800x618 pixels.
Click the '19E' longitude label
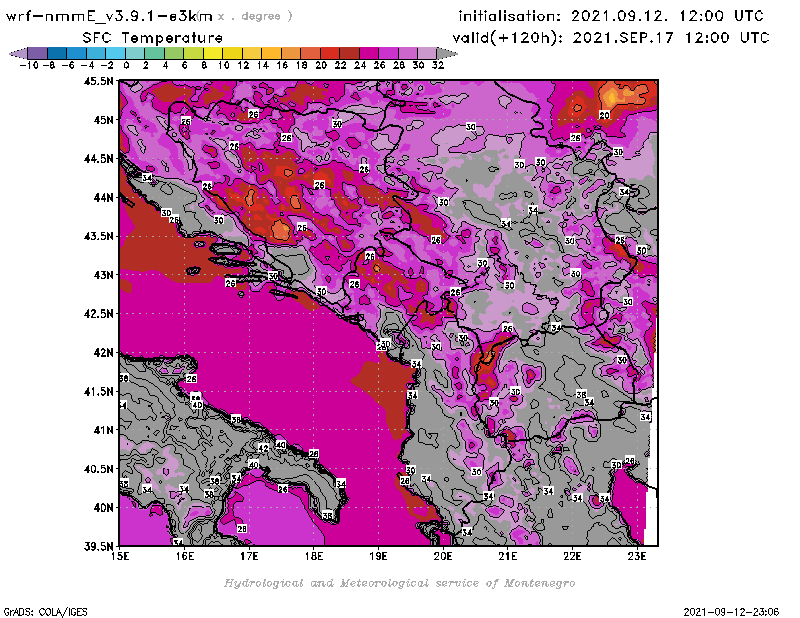[x=379, y=556]
